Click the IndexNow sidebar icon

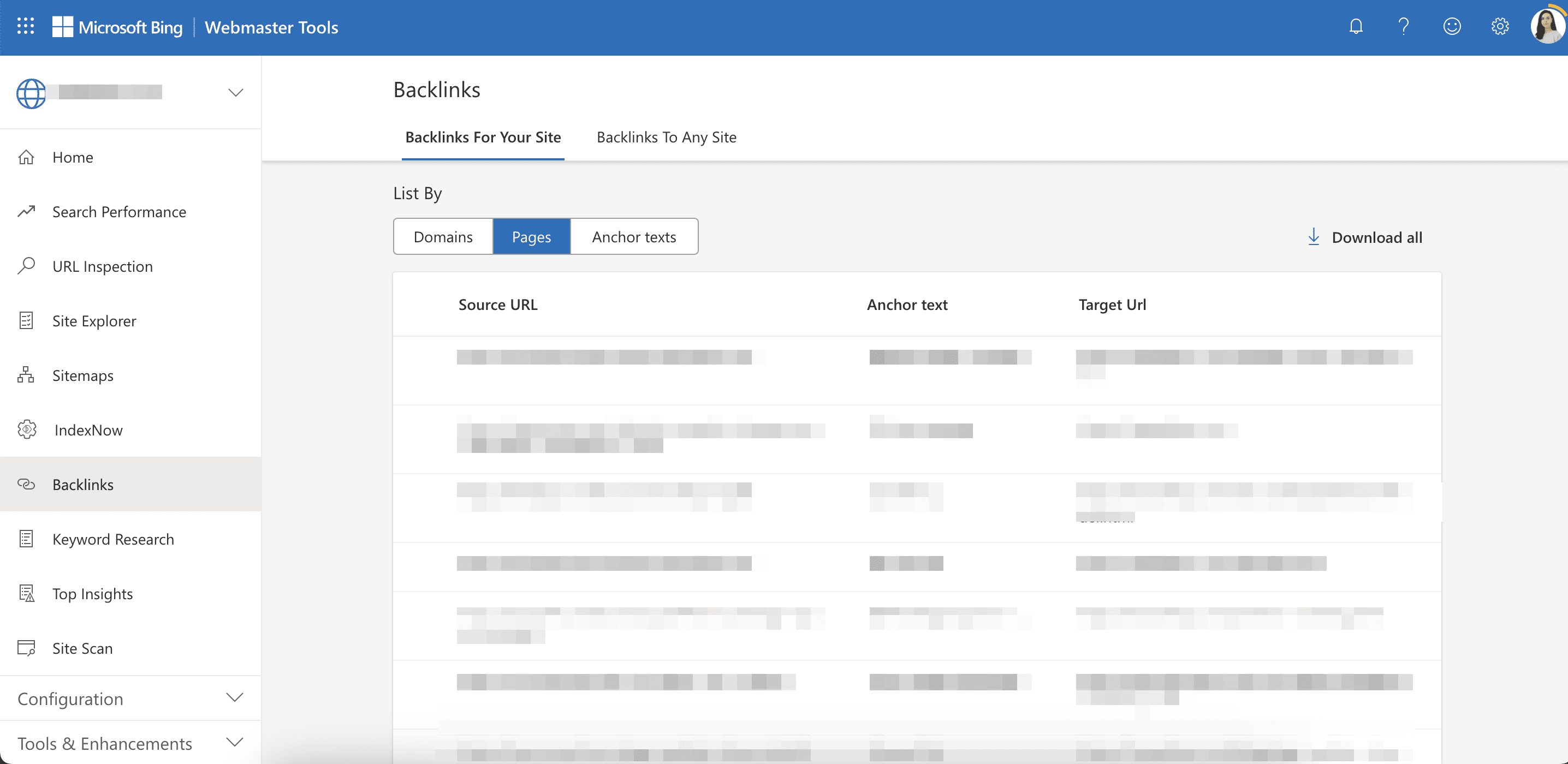(27, 429)
